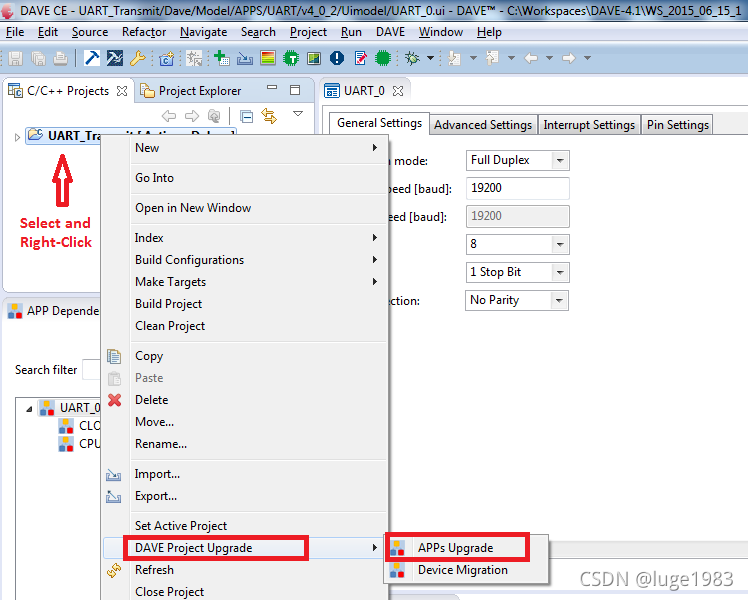Open the Refactor menu in the menu bar
Screen dimensions: 748x600
pos(144,32)
